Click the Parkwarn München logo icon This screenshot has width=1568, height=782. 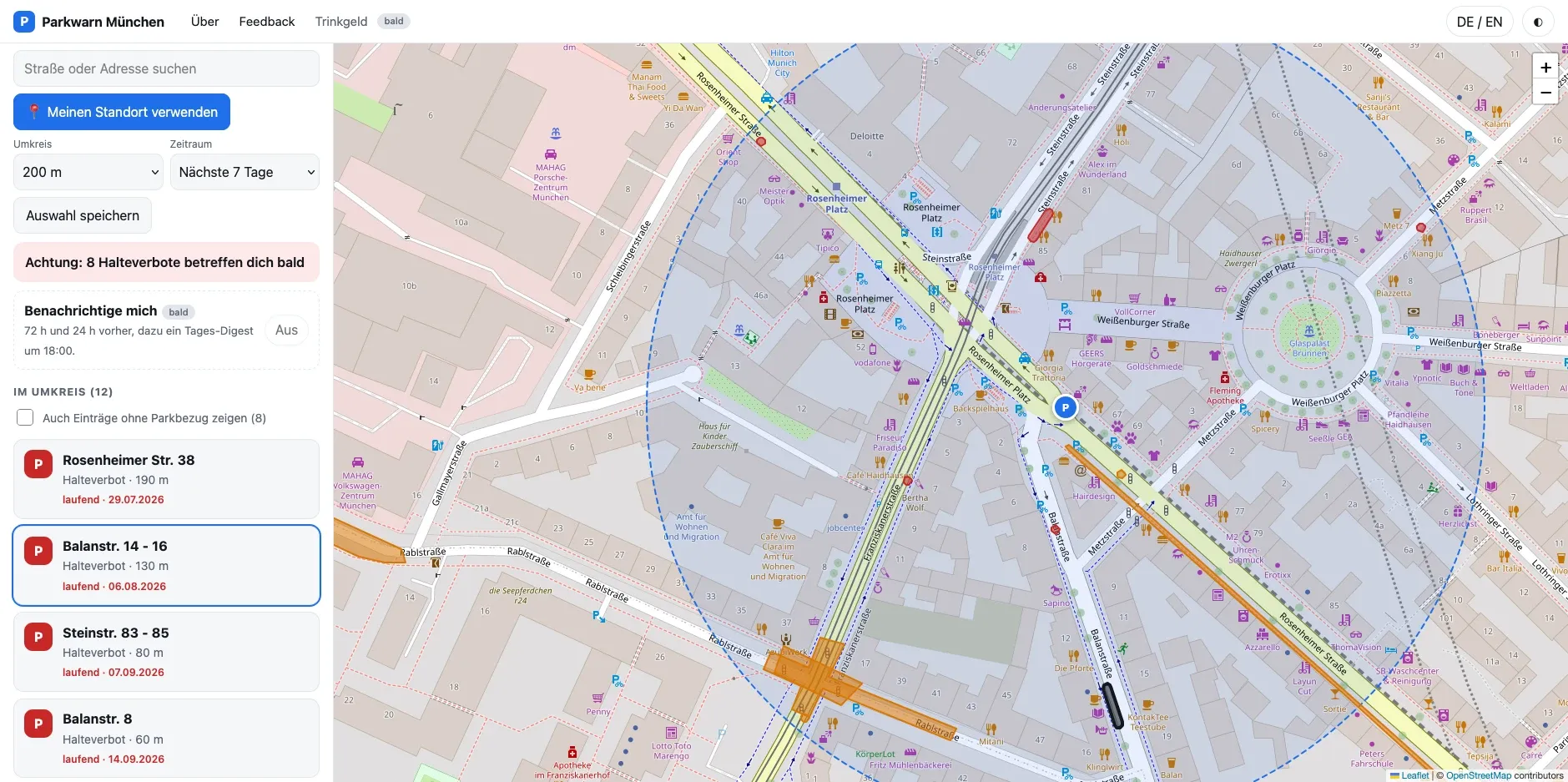point(24,22)
